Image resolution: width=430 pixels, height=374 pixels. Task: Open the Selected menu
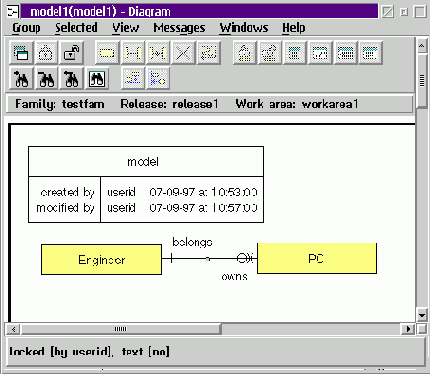76,28
